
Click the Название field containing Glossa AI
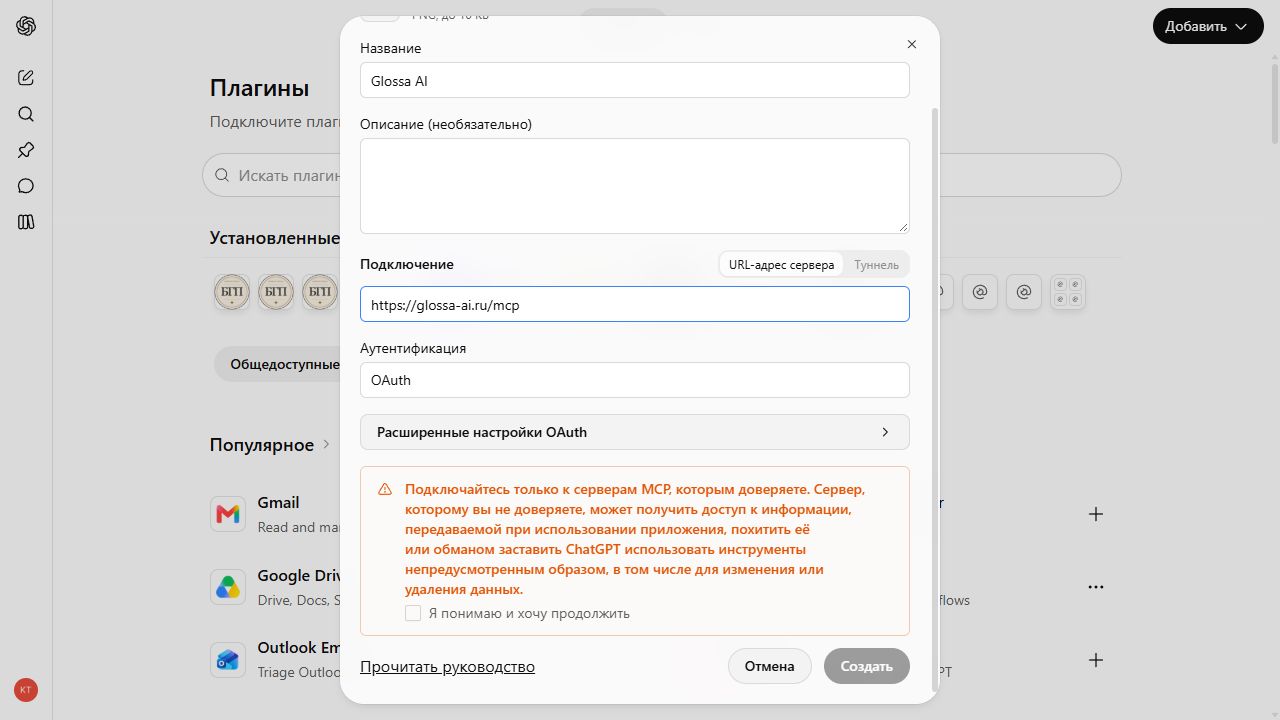[635, 81]
